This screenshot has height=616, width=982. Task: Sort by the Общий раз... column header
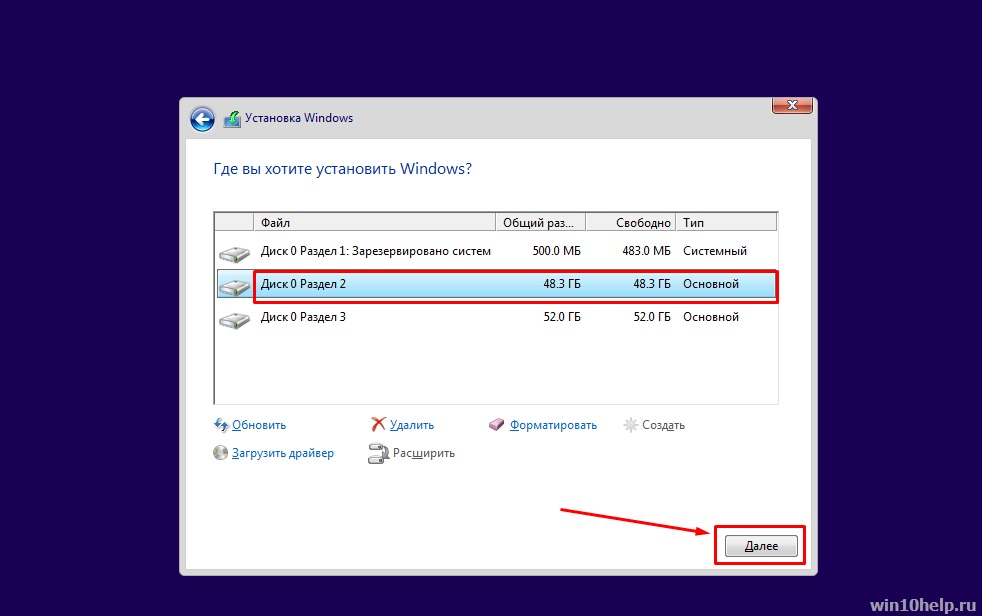(x=540, y=222)
